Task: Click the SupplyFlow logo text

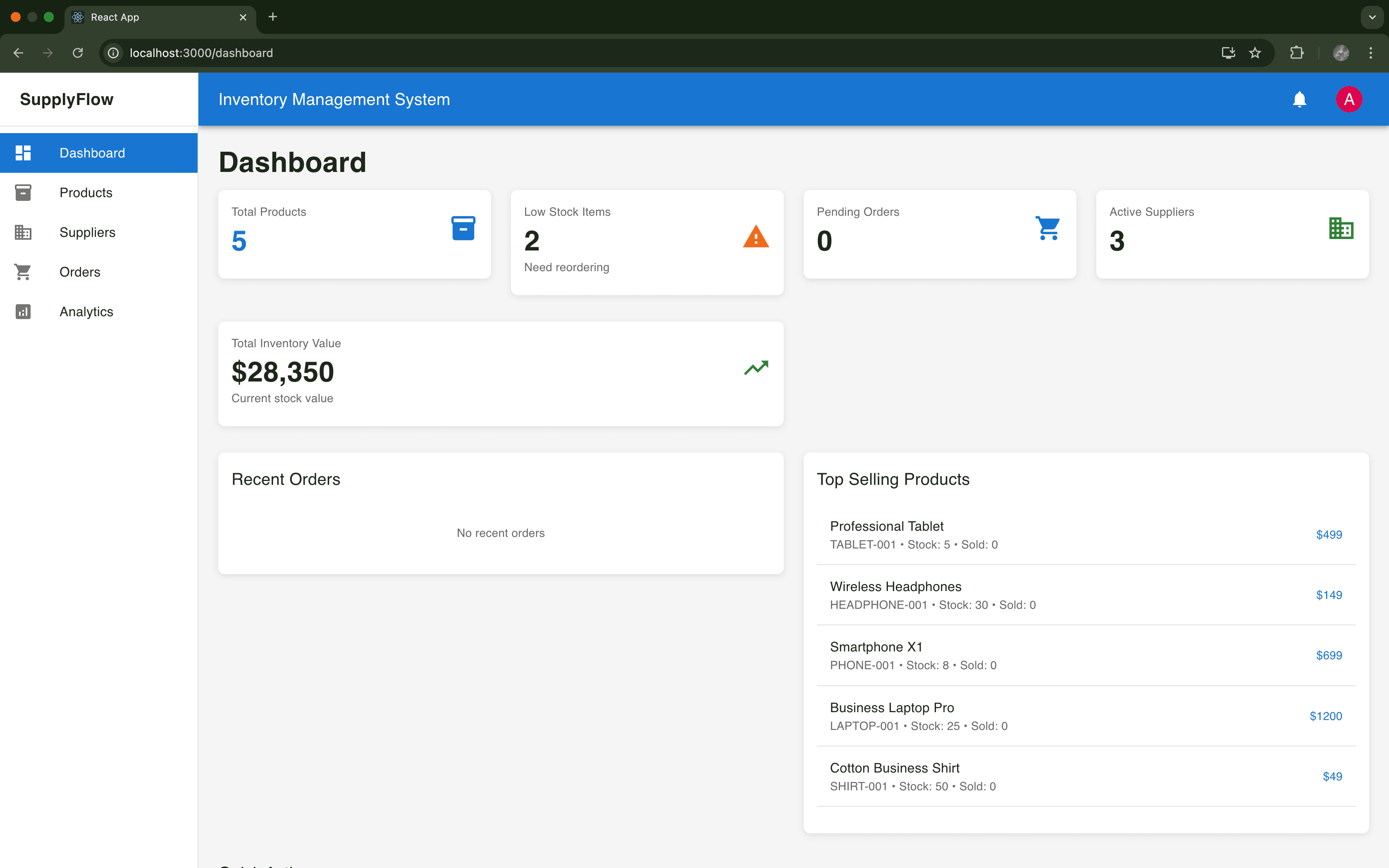Action: 67,99
